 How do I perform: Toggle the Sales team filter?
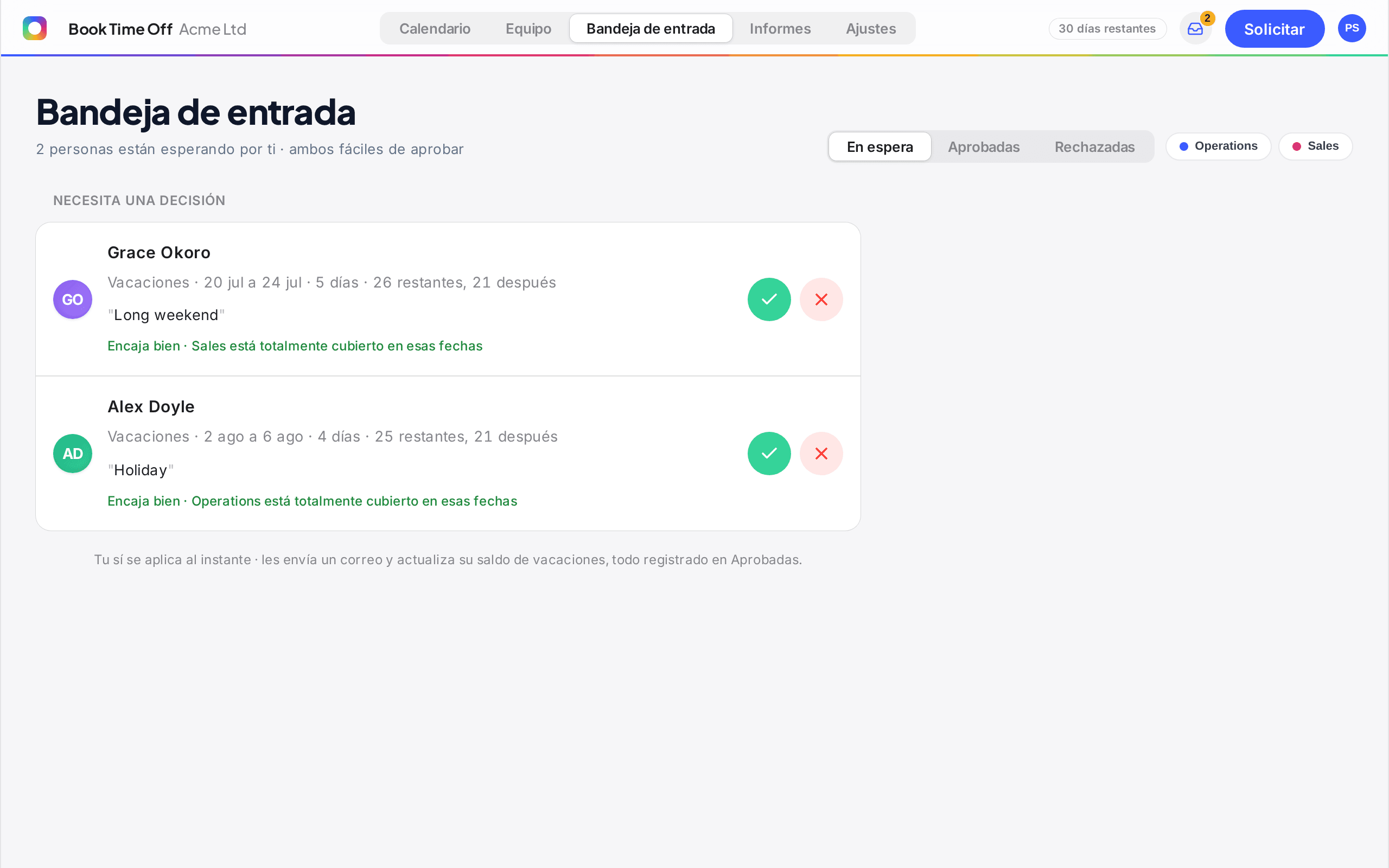(1316, 146)
